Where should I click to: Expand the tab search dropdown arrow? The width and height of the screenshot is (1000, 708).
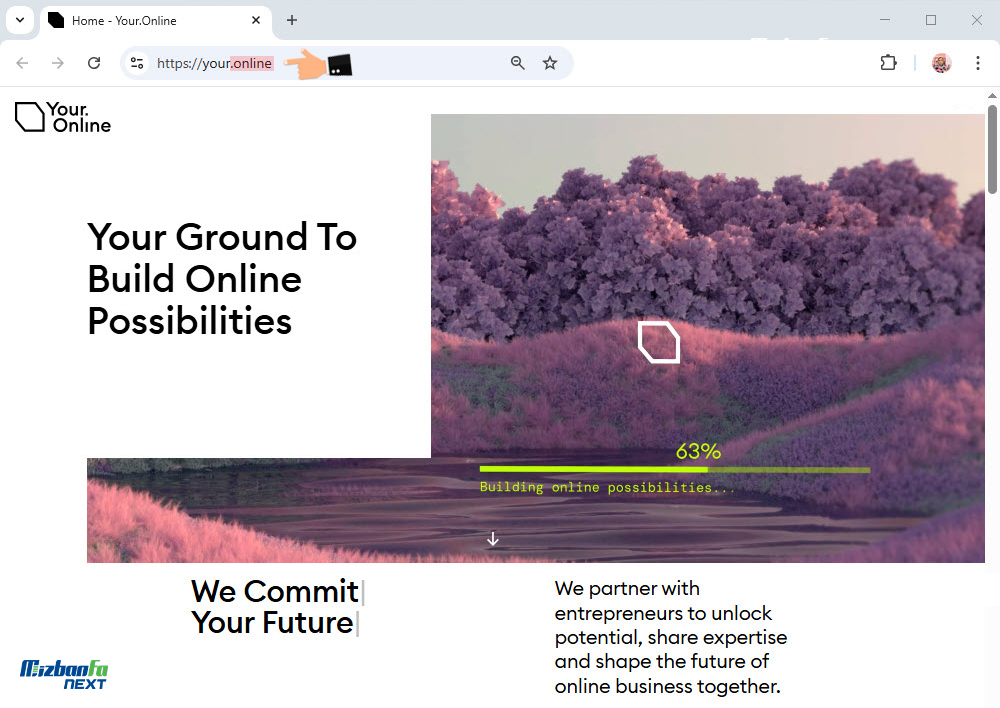click(x=19, y=20)
